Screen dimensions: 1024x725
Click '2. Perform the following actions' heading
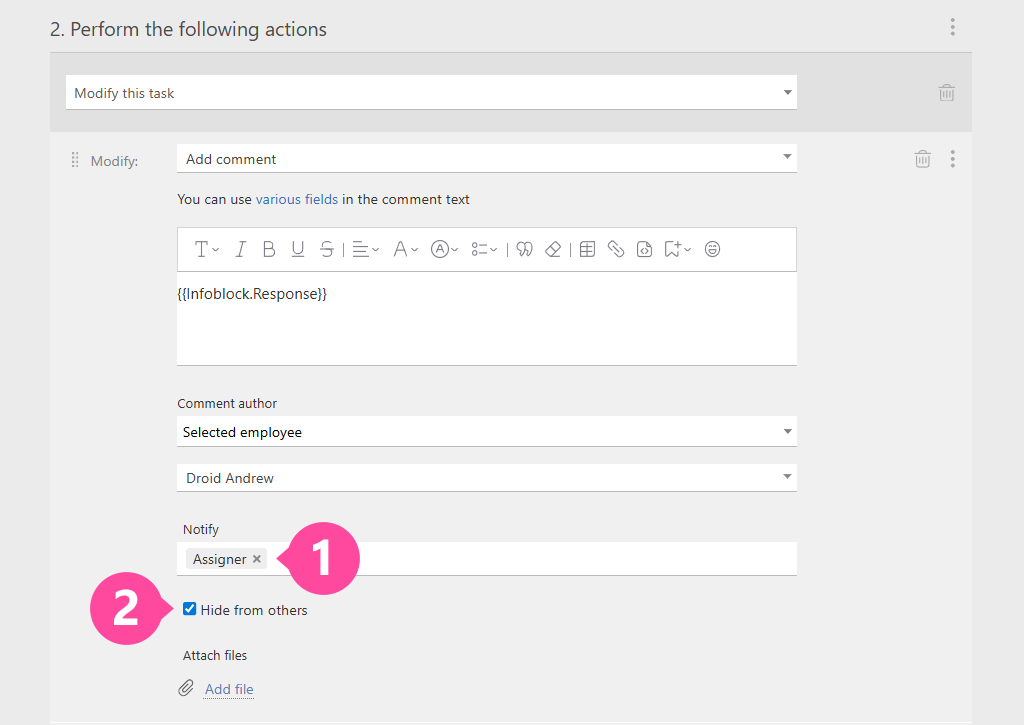(188, 29)
